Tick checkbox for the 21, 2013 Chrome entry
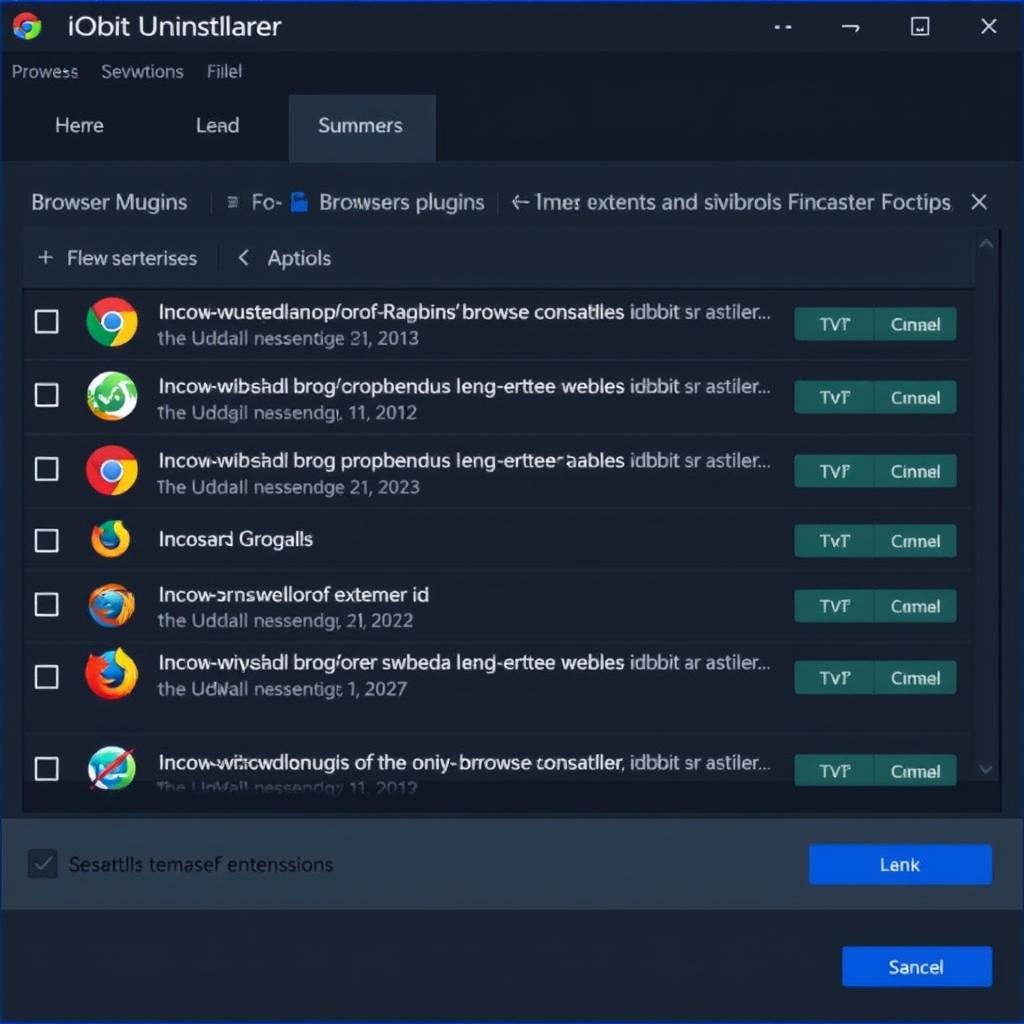This screenshot has height=1024, width=1024. (46, 321)
